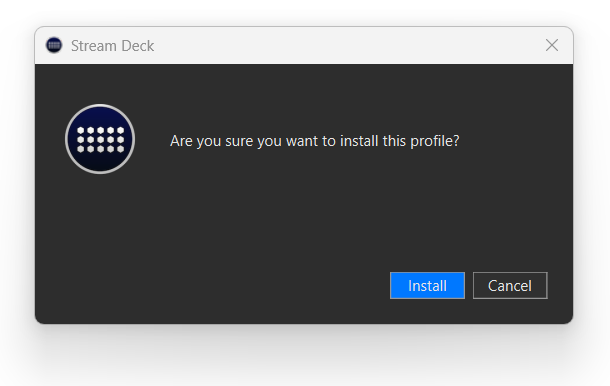The width and height of the screenshot is (610, 386).
Task: Confirm with the blue Install button
Action: [427, 286]
